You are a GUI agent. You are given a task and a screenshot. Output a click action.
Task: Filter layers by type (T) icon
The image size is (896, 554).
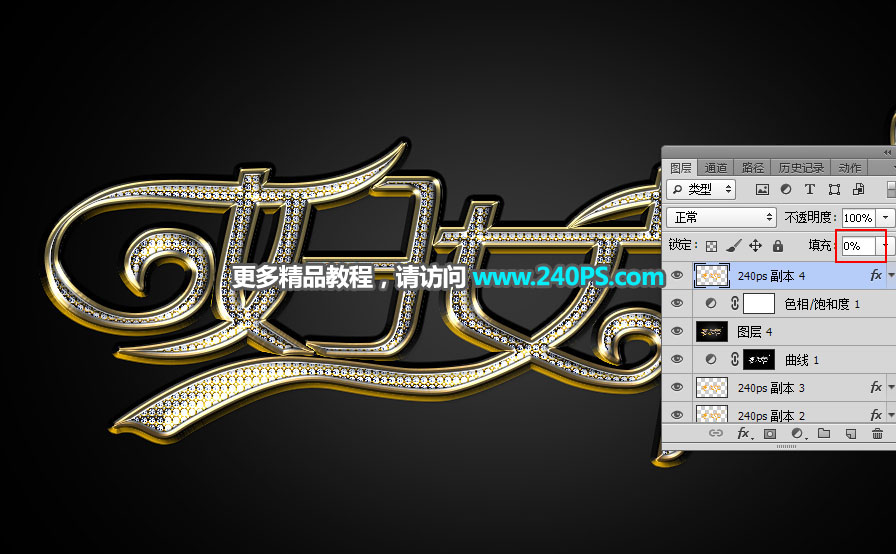click(810, 189)
